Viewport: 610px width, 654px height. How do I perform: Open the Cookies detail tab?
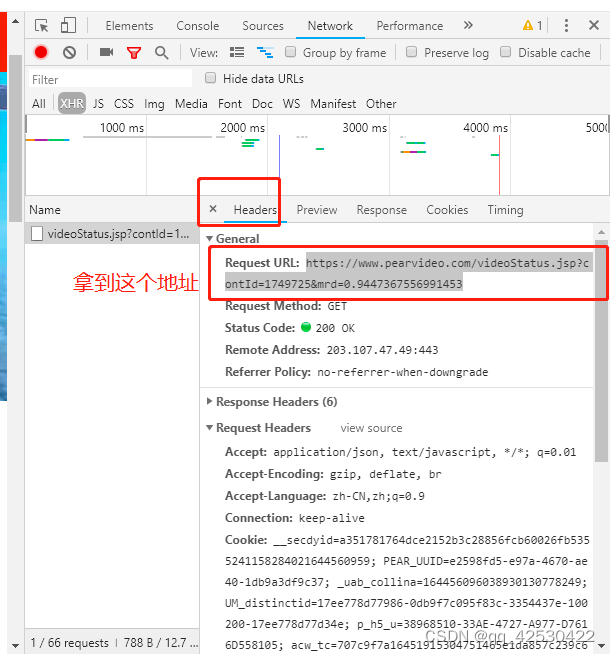[x=447, y=210]
